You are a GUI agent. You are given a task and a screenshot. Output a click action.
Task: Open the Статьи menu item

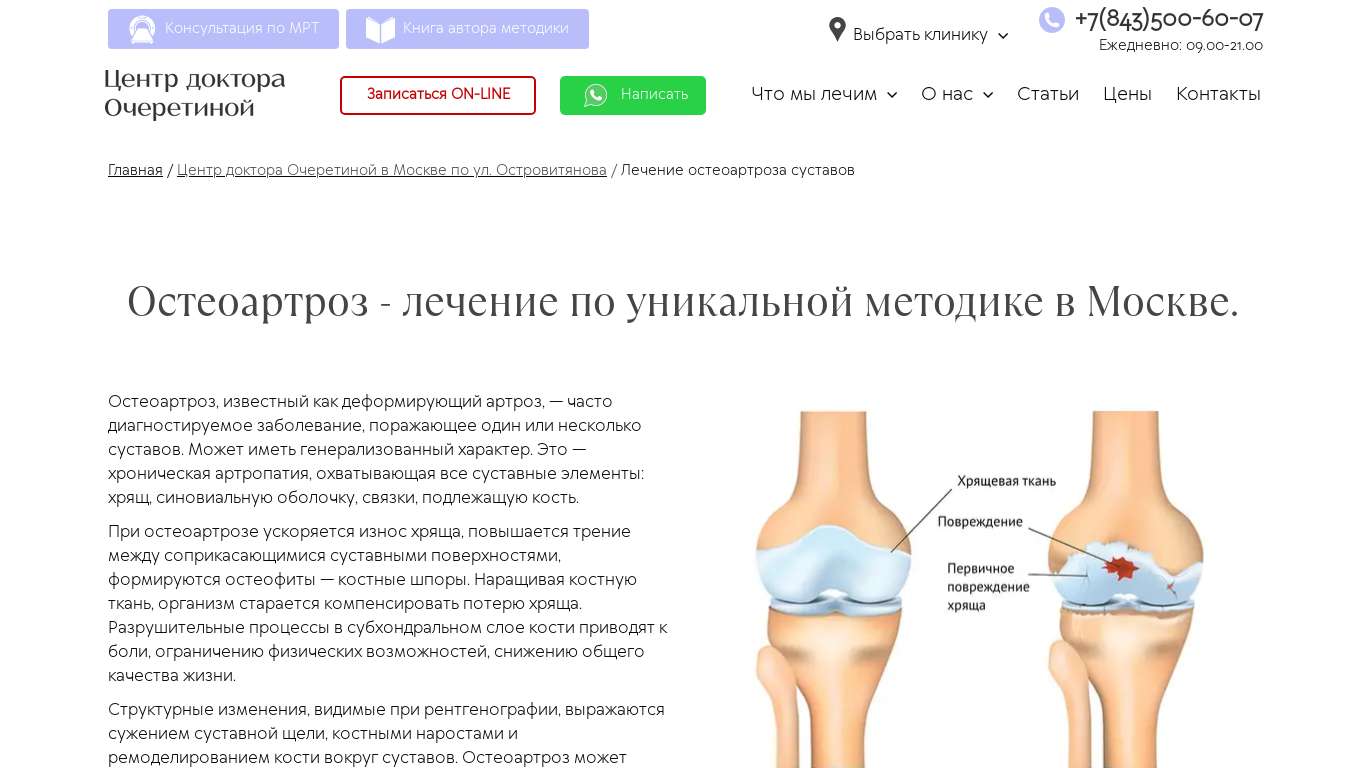[1048, 94]
